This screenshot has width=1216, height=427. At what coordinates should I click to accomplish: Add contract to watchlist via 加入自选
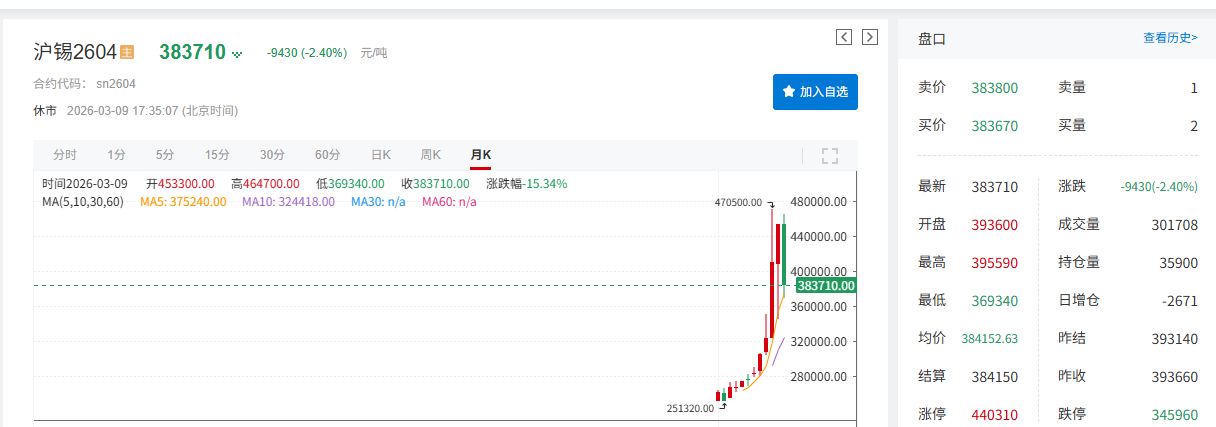pos(815,91)
